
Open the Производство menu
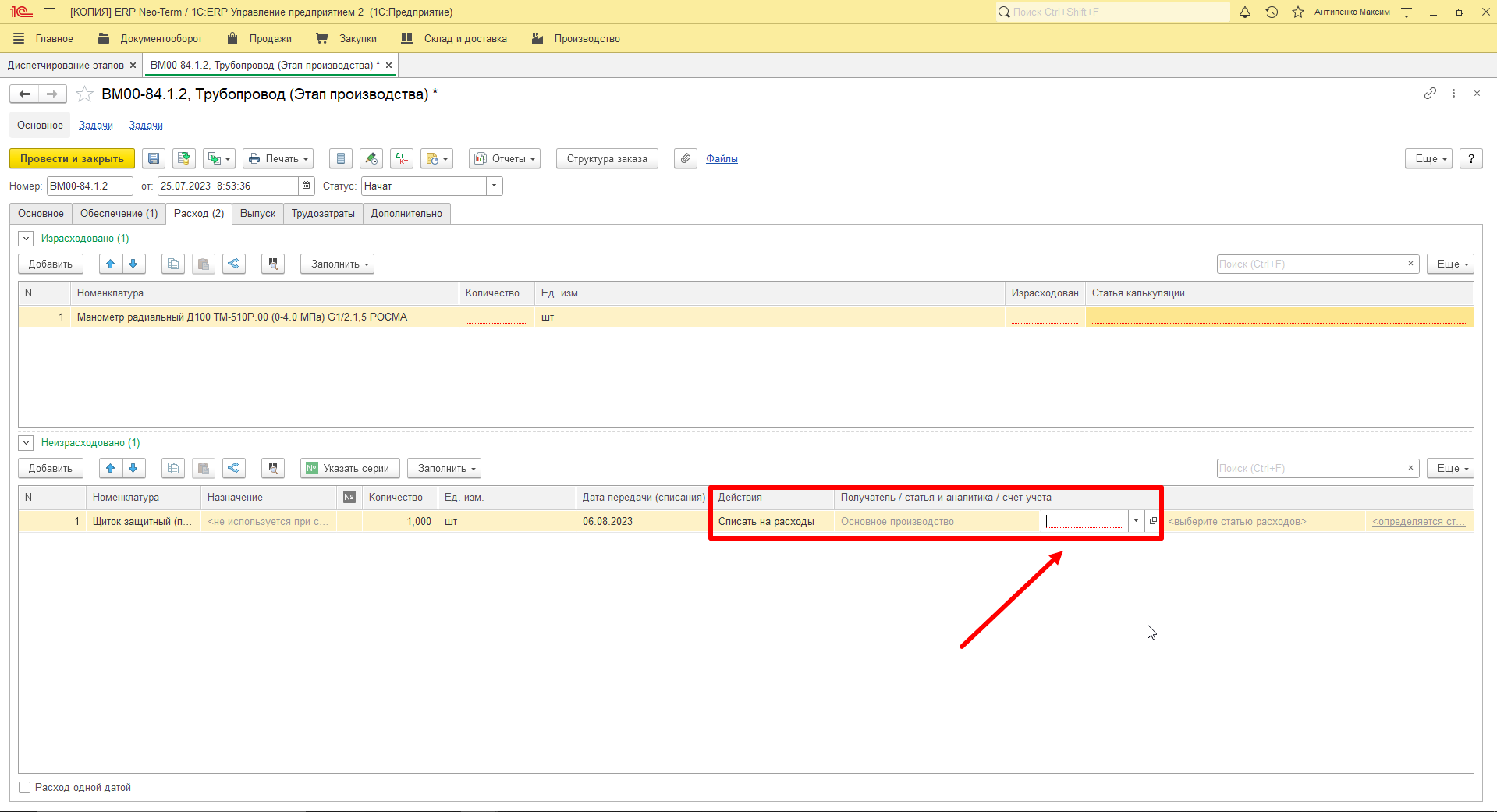pos(576,38)
